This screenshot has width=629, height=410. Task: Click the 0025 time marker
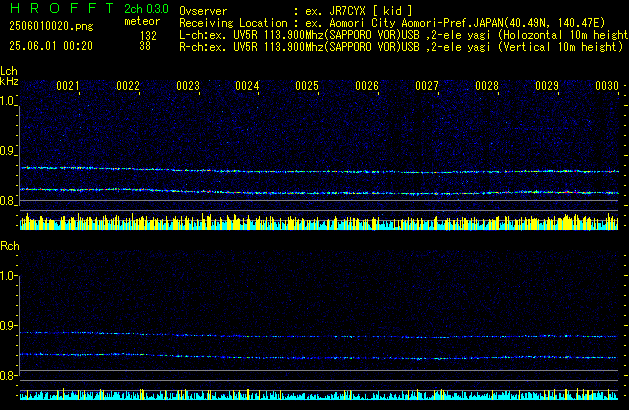tap(307, 86)
